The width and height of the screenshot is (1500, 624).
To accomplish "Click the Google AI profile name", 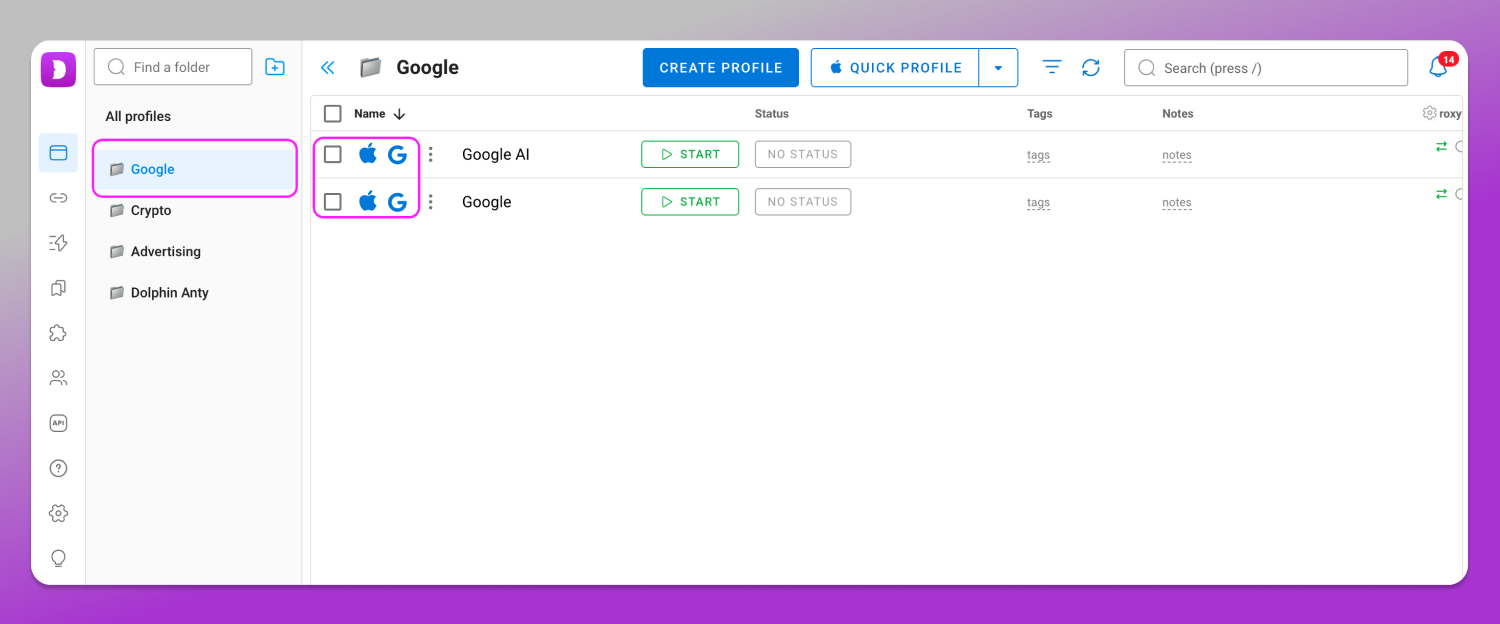I will click(x=496, y=154).
